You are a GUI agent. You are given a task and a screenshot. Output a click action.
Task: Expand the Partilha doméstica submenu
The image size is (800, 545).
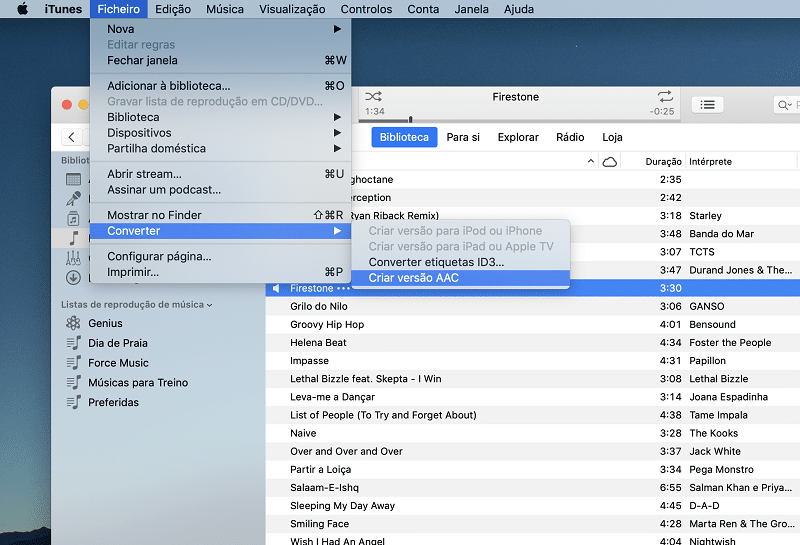(220, 148)
